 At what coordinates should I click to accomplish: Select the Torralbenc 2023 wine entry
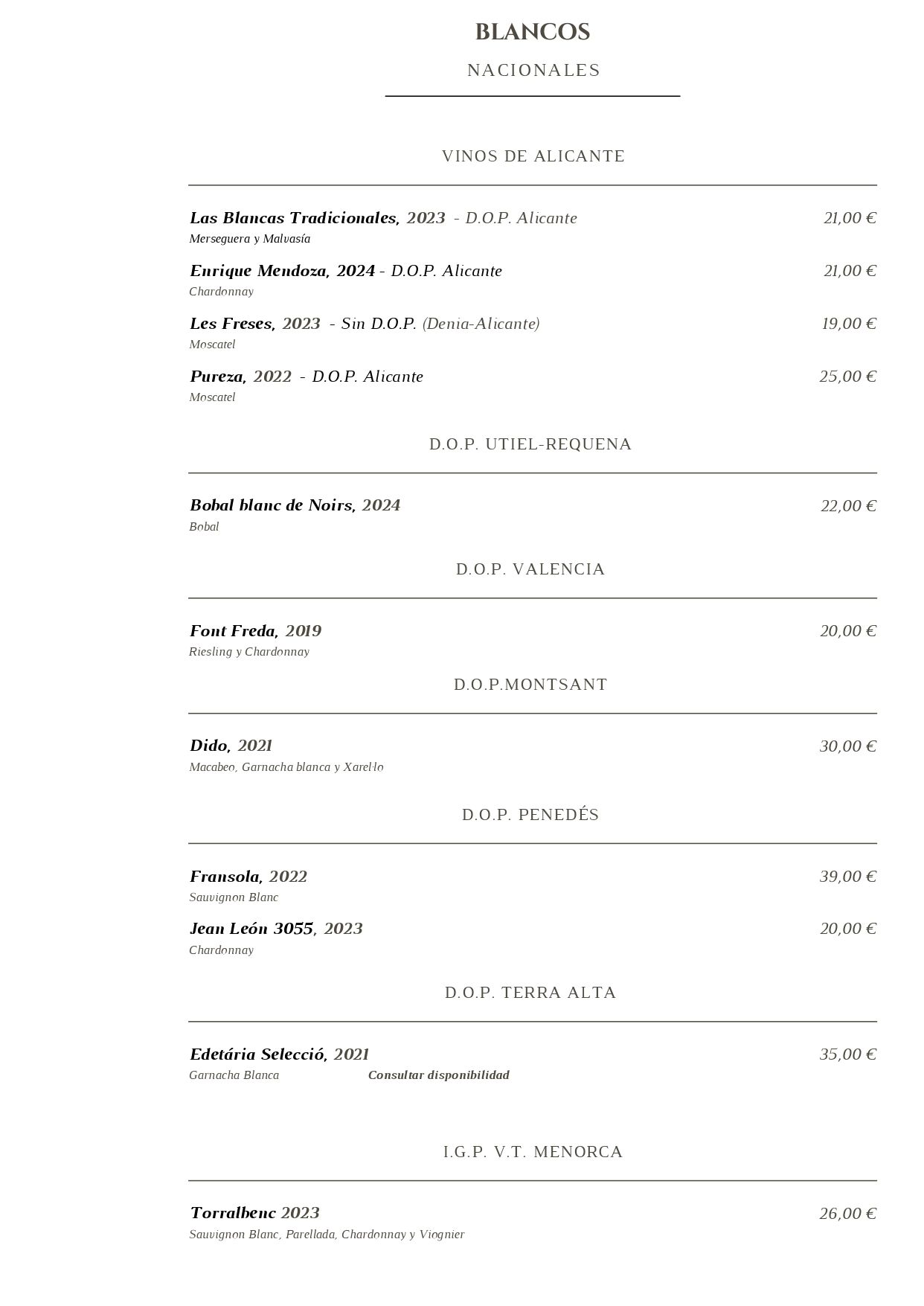coord(254,1213)
